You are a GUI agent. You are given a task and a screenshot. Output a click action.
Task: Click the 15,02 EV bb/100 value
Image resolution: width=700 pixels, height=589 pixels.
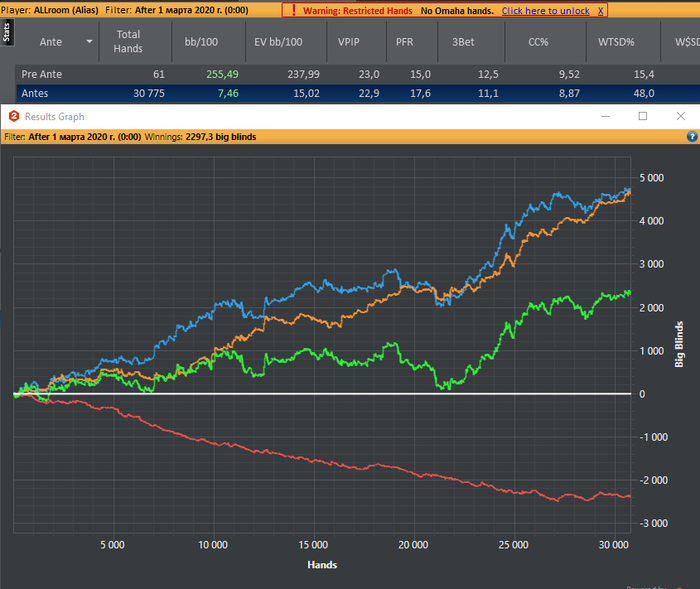(x=306, y=93)
